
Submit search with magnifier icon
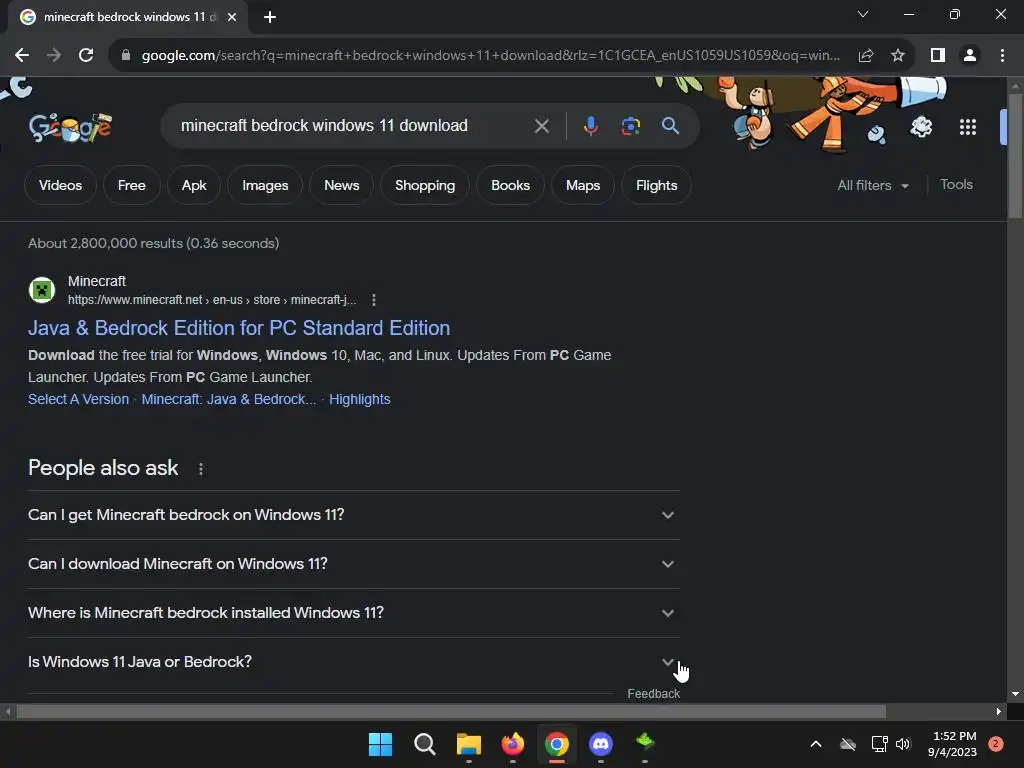(x=671, y=125)
